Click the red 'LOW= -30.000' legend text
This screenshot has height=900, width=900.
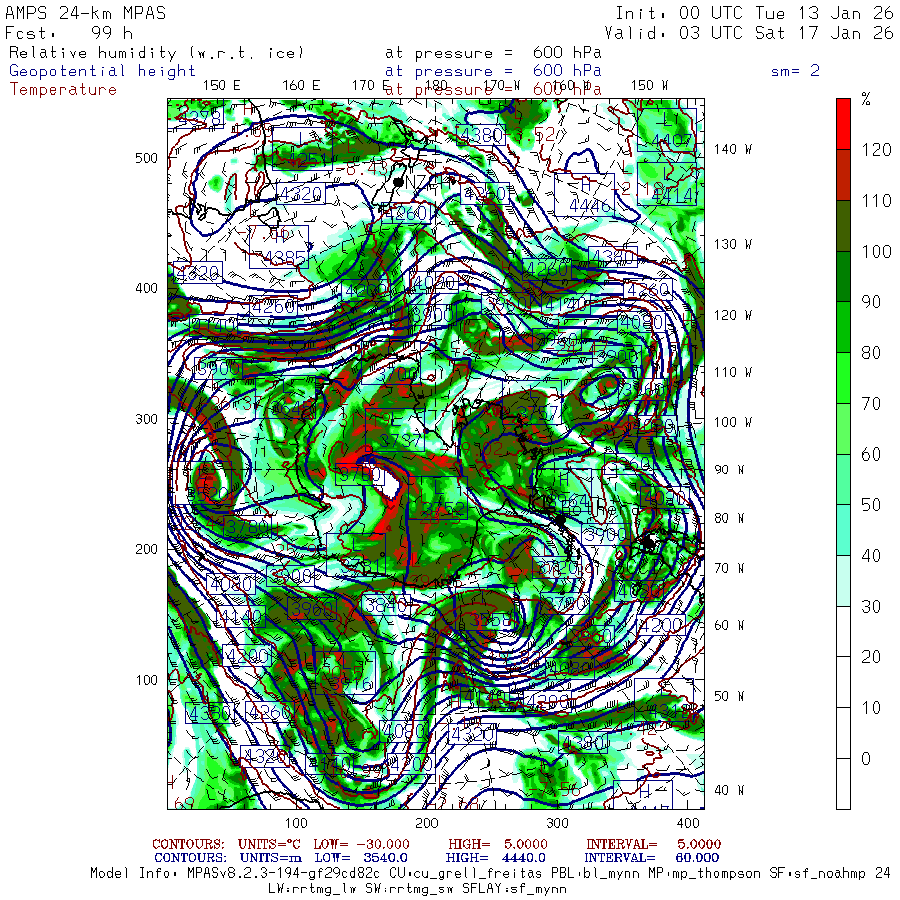click(x=362, y=844)
